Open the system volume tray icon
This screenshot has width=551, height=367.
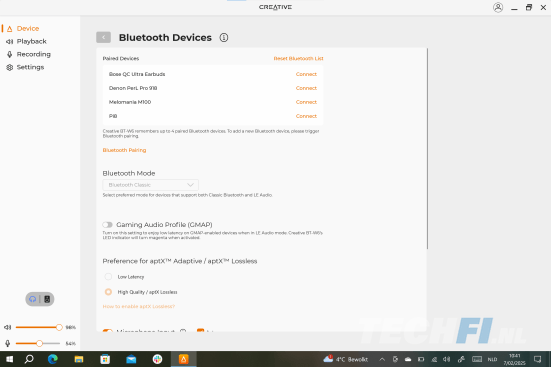coord(447,359)
